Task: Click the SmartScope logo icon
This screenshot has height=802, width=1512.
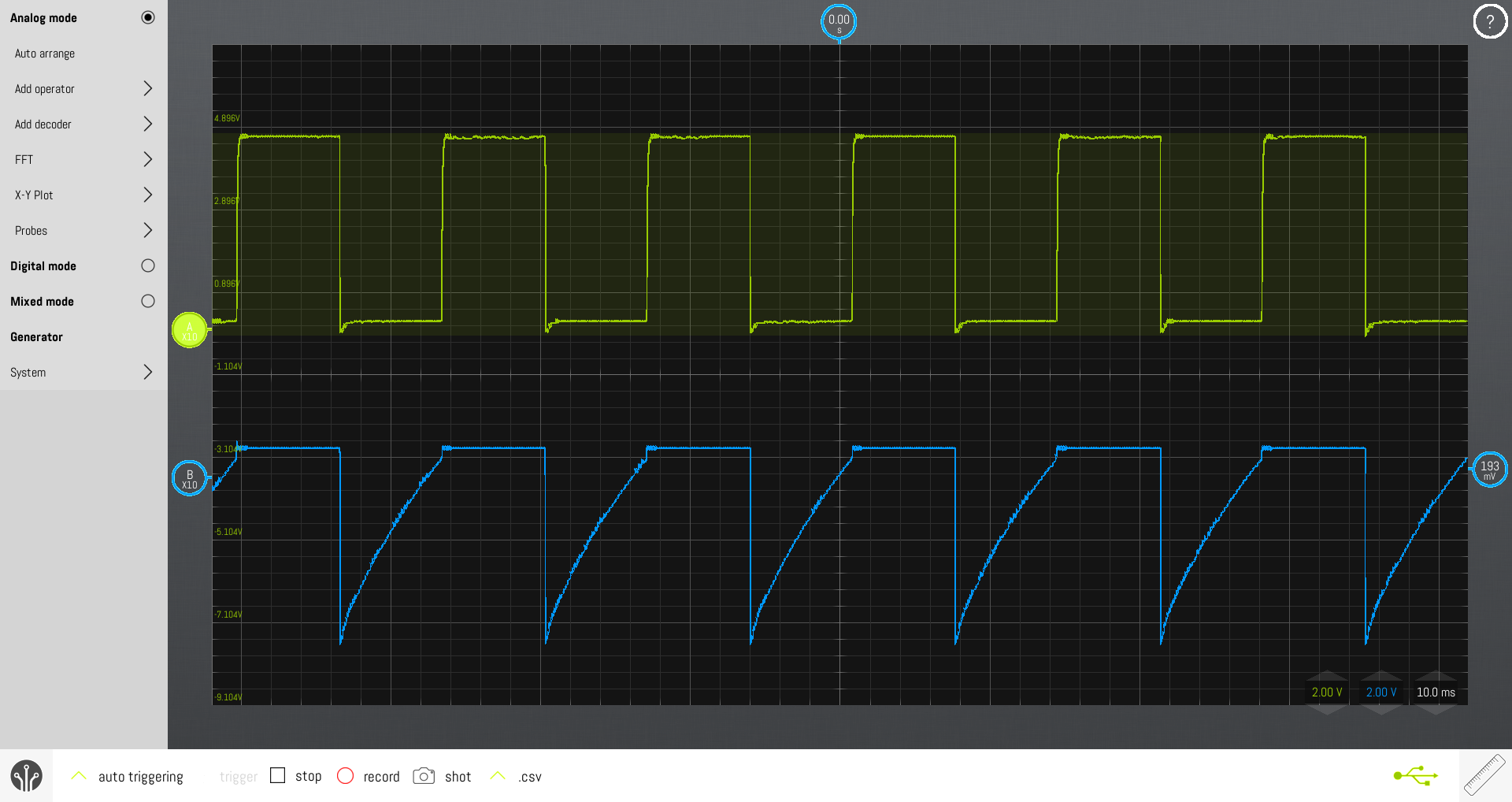Action: pos(26,776)
